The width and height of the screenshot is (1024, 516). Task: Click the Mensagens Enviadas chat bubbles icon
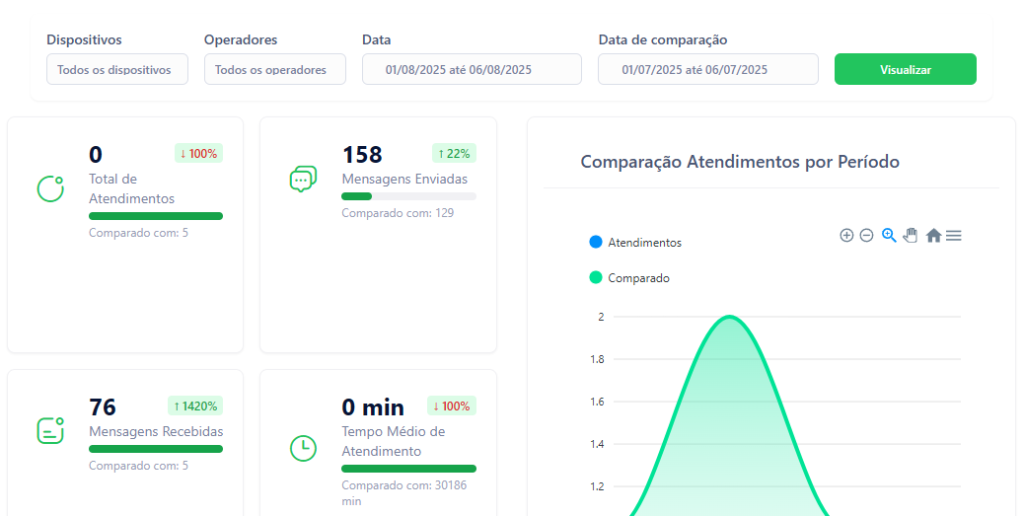click(303, 179)
